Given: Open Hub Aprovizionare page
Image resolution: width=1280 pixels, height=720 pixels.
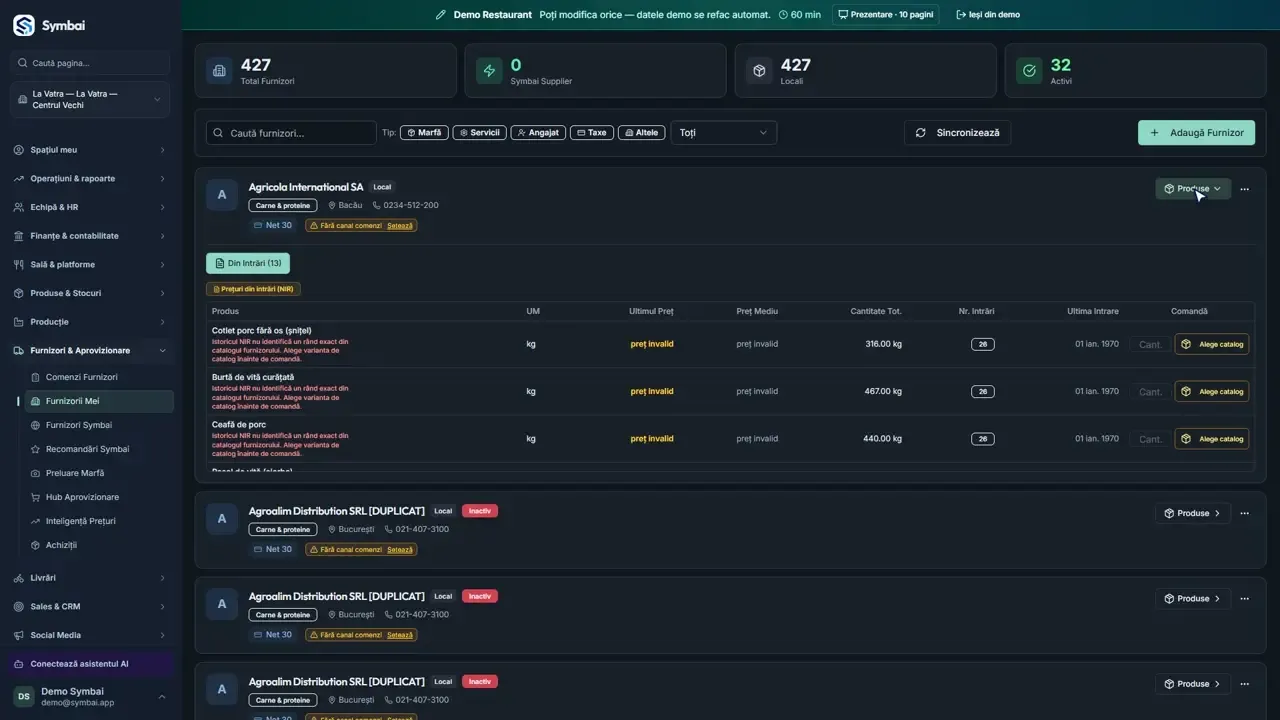Looking at the screenshot, I should pyautogui.click(x=98, y=497).
